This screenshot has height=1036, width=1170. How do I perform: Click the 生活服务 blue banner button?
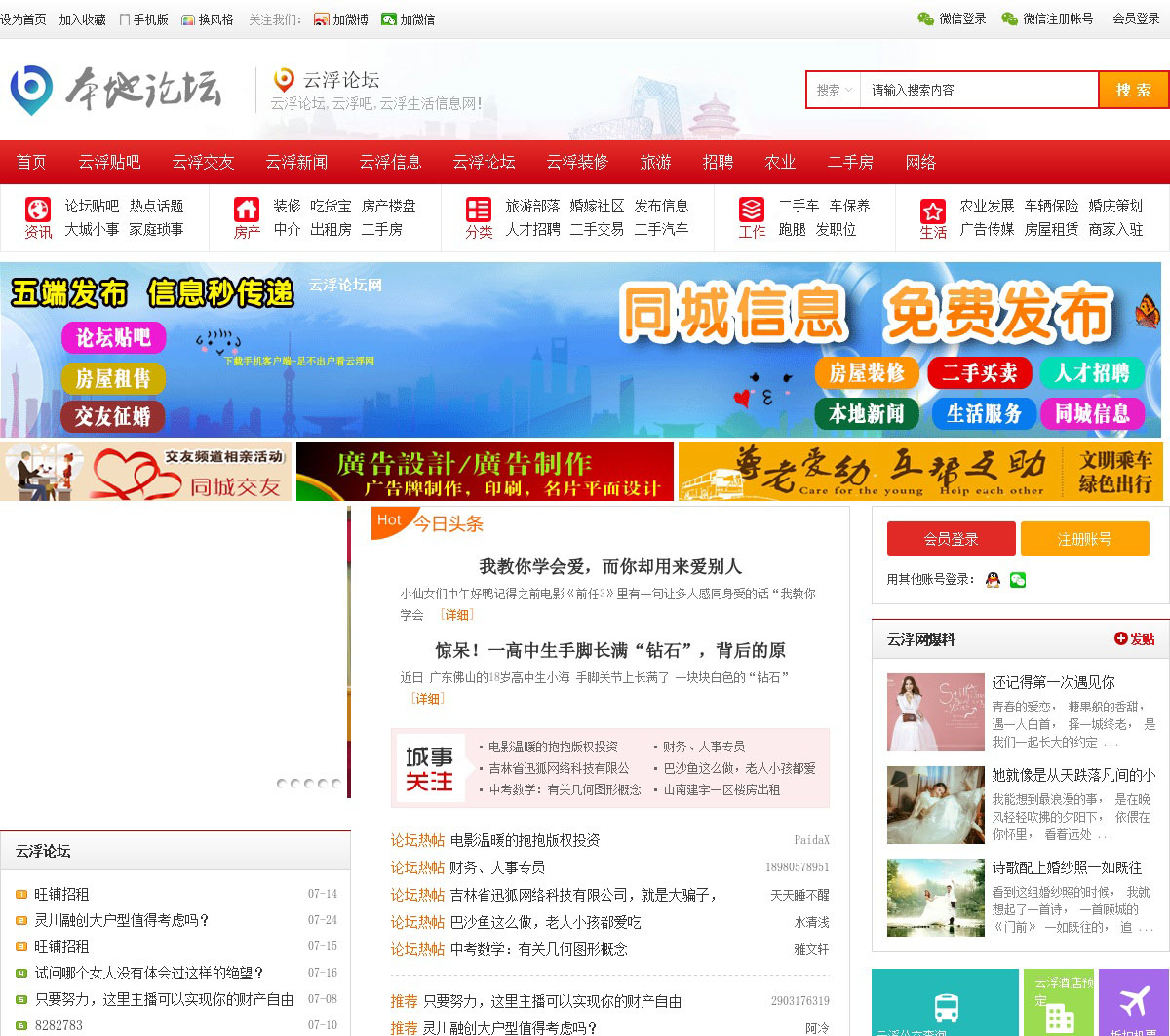click(x=983, y=413)
